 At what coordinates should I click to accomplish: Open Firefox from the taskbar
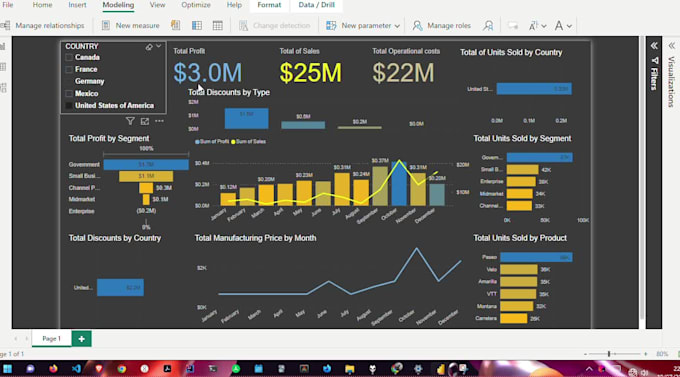[53, 369]
